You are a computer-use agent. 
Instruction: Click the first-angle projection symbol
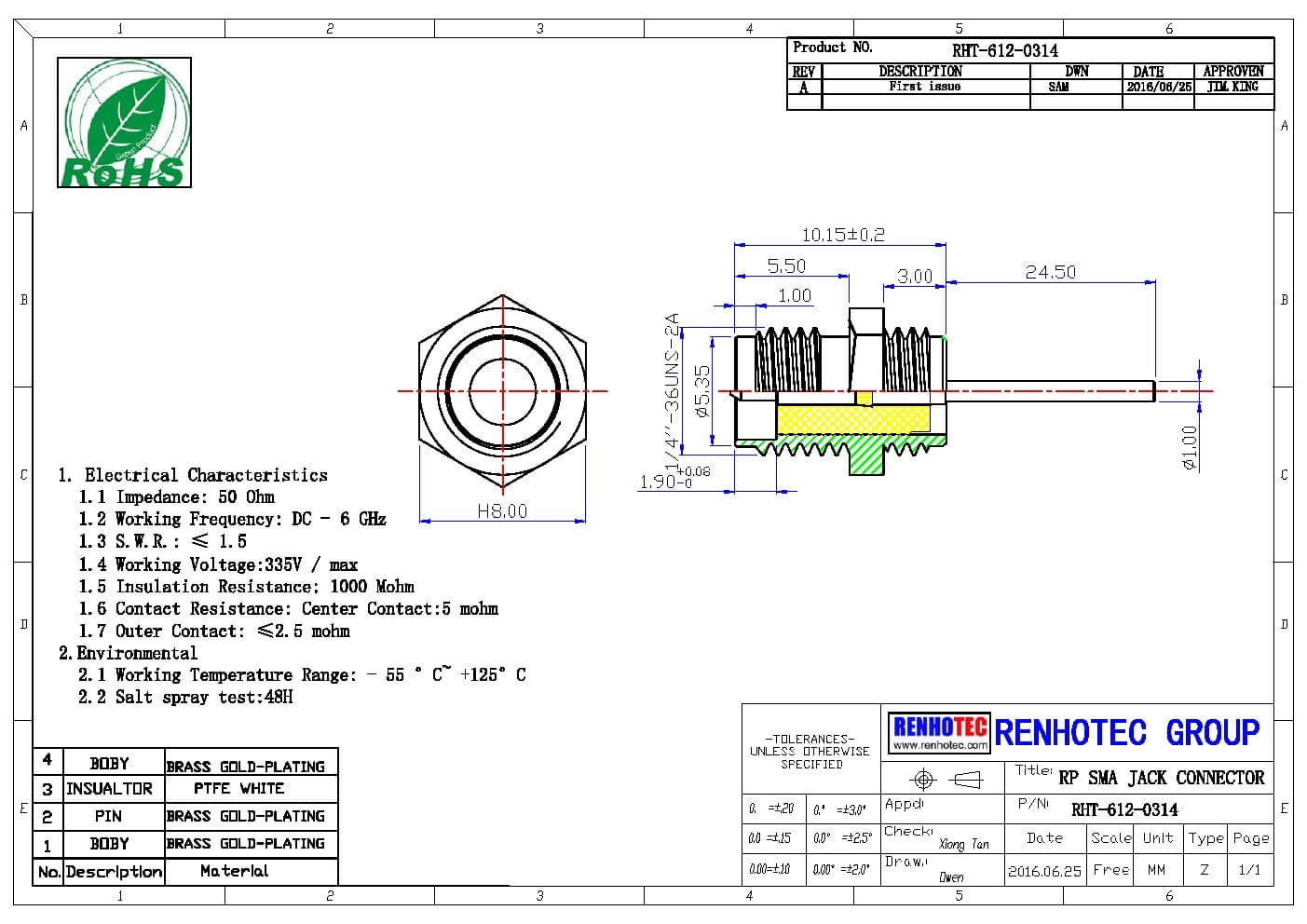click(x=946, y=779)
